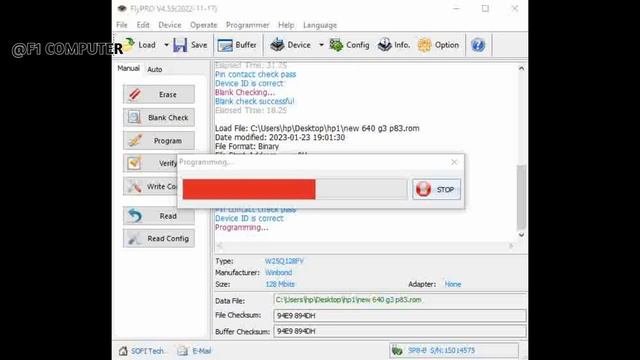Click log horizontal scroll left arrow

(x=220, y=246)
